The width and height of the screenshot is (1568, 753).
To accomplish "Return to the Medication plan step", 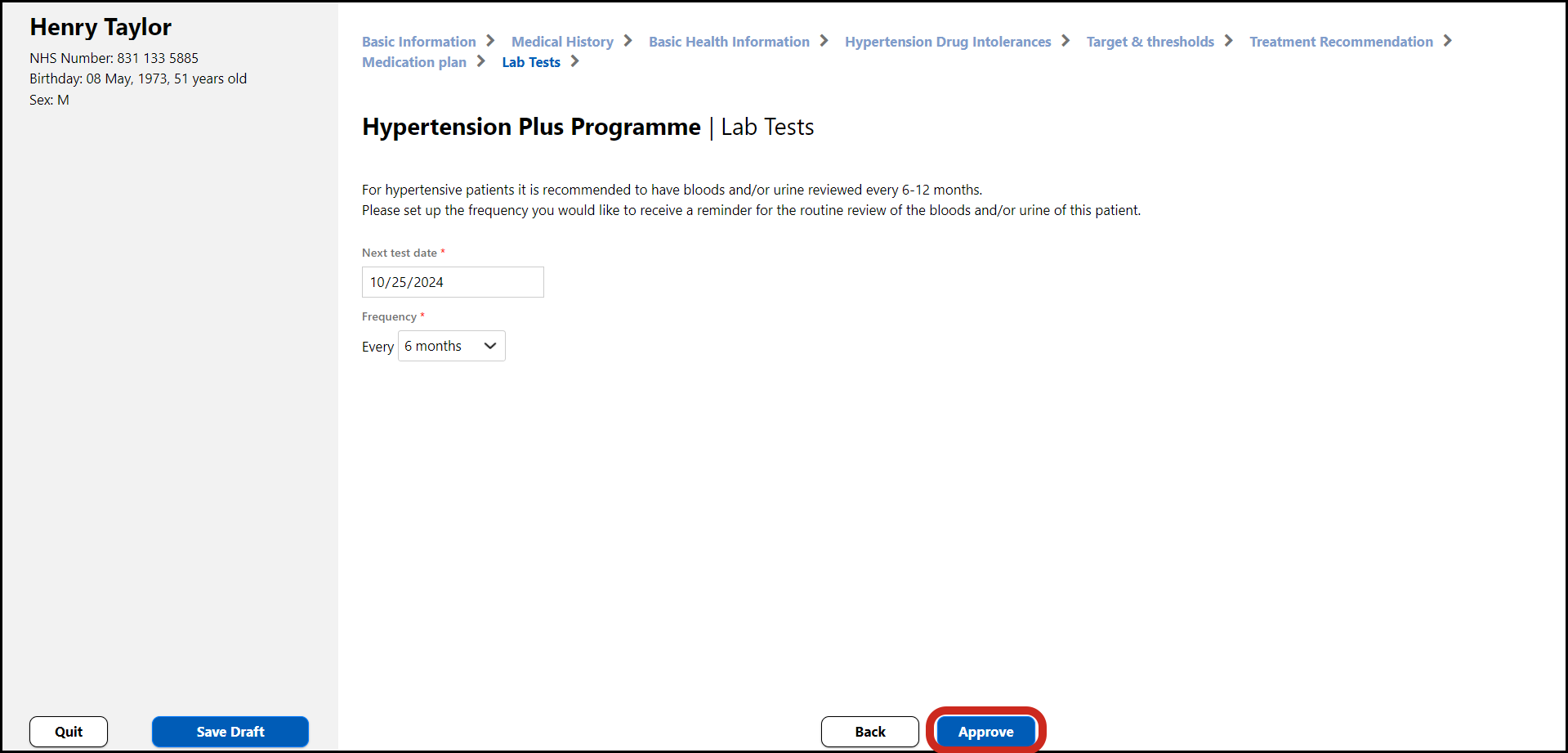I will coord(414,62).
